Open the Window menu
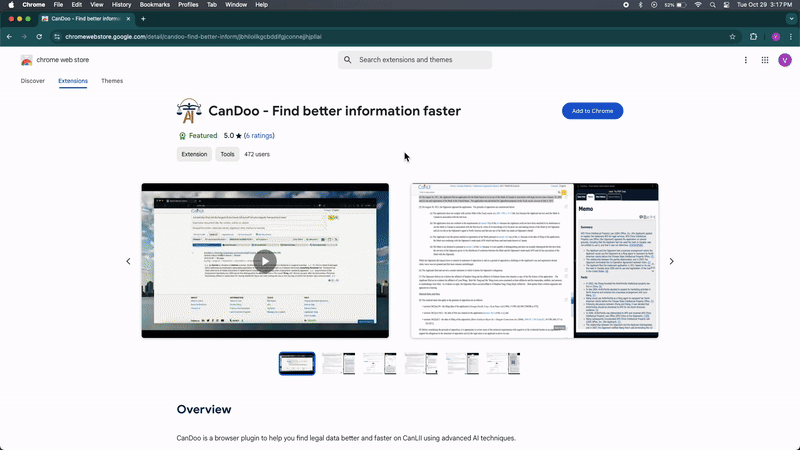 tap(236, 5)
